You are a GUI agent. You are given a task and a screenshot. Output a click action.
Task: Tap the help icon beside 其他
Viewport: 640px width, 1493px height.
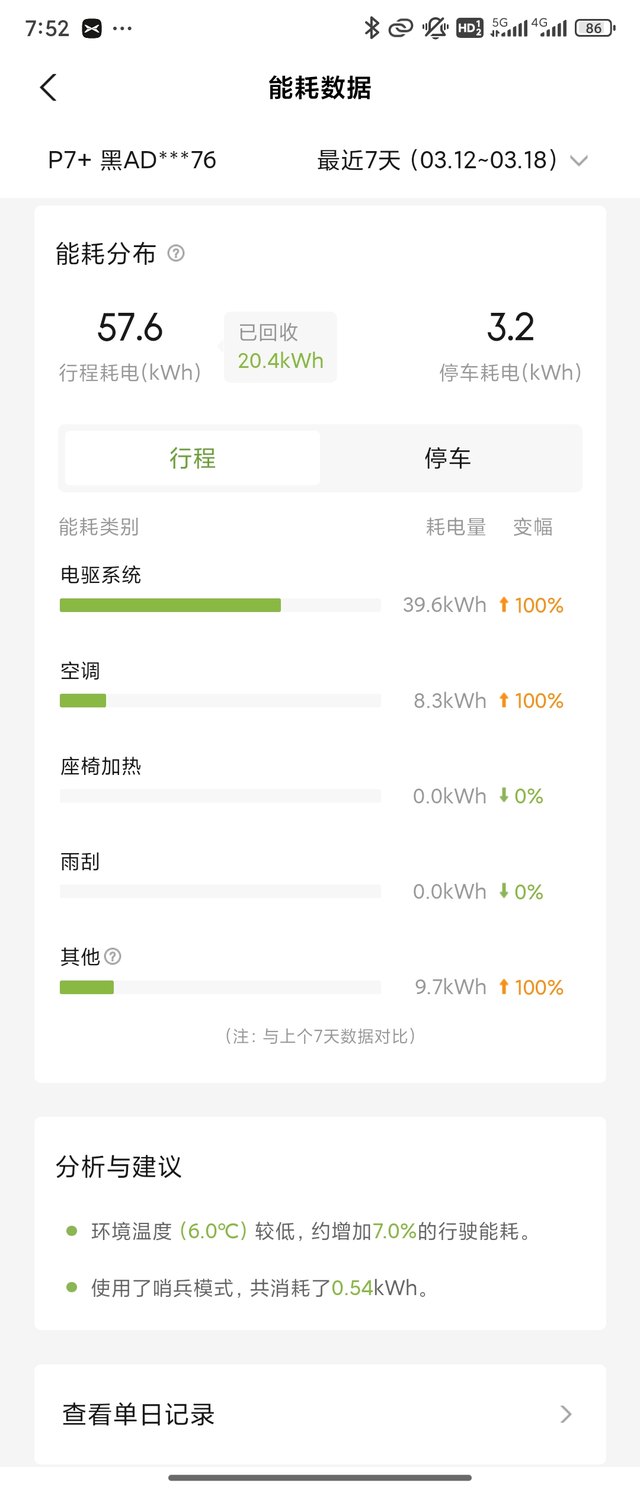click(113, 957)
